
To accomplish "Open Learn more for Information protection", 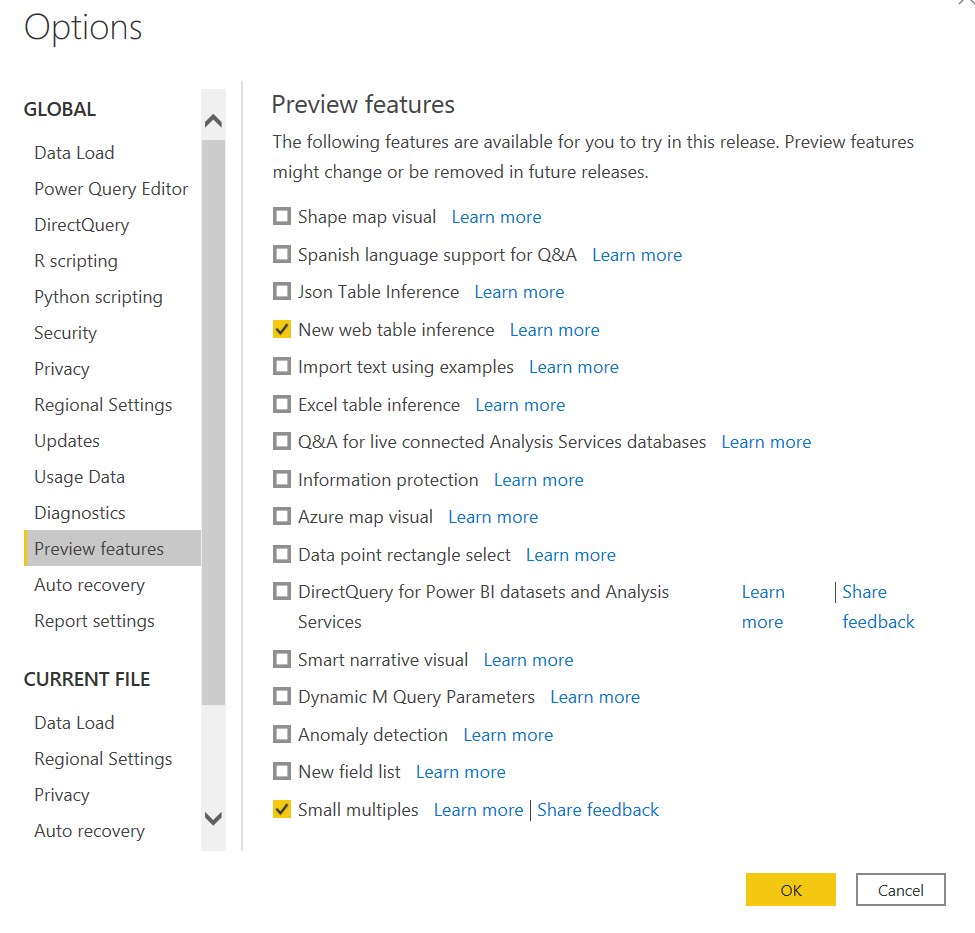I will [x=538, y=480].
